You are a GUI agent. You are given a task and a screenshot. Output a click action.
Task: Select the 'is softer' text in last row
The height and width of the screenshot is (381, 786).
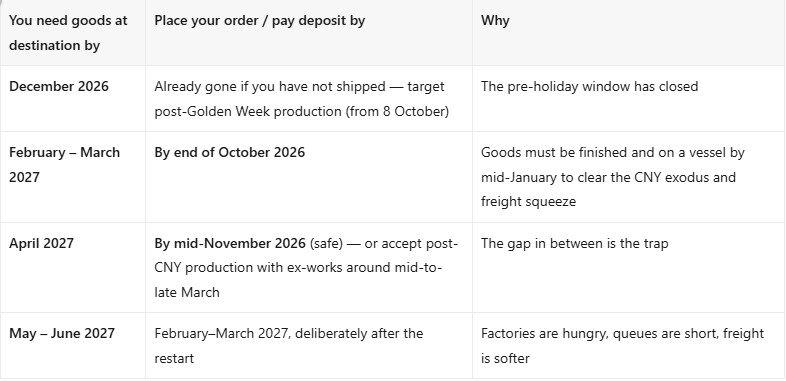[x=505, y=358]
